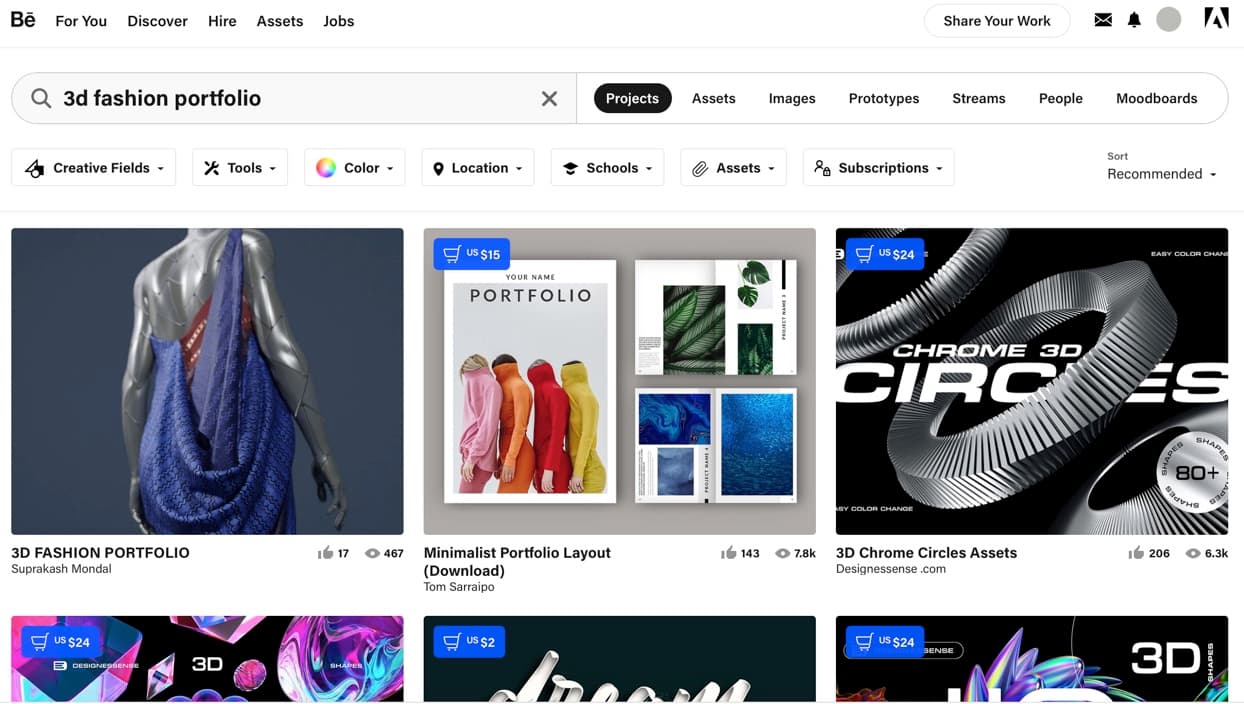Viewport: 1244px width, 704px height.
Task: Click the Tools filter crossed-tools icon
Action: [x=211, y=167]
